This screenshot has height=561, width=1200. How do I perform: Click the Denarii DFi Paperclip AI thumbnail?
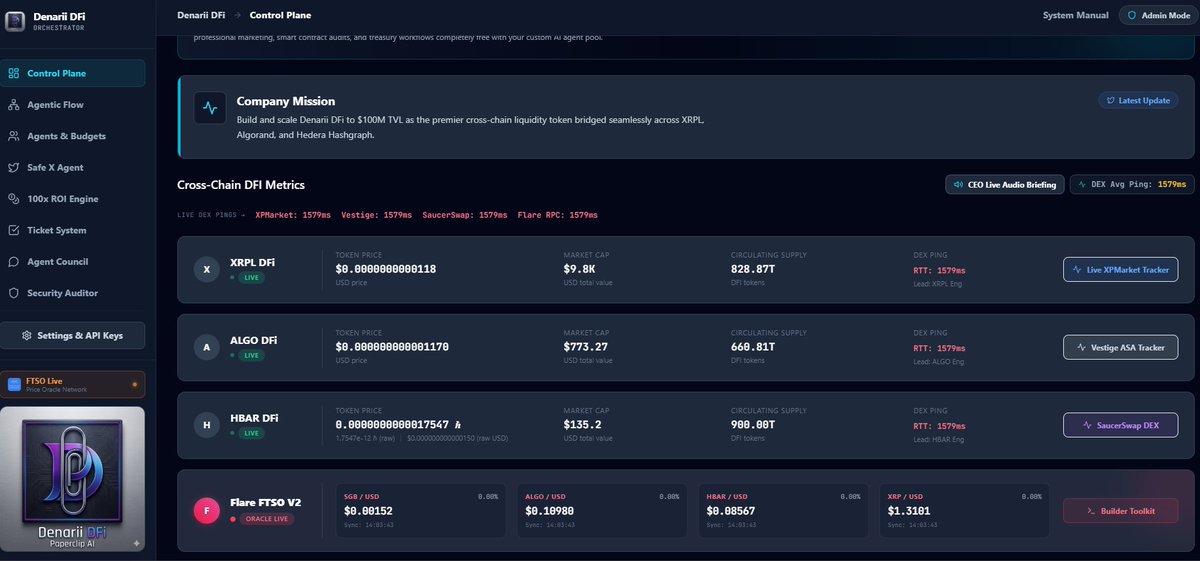point(72,480)
